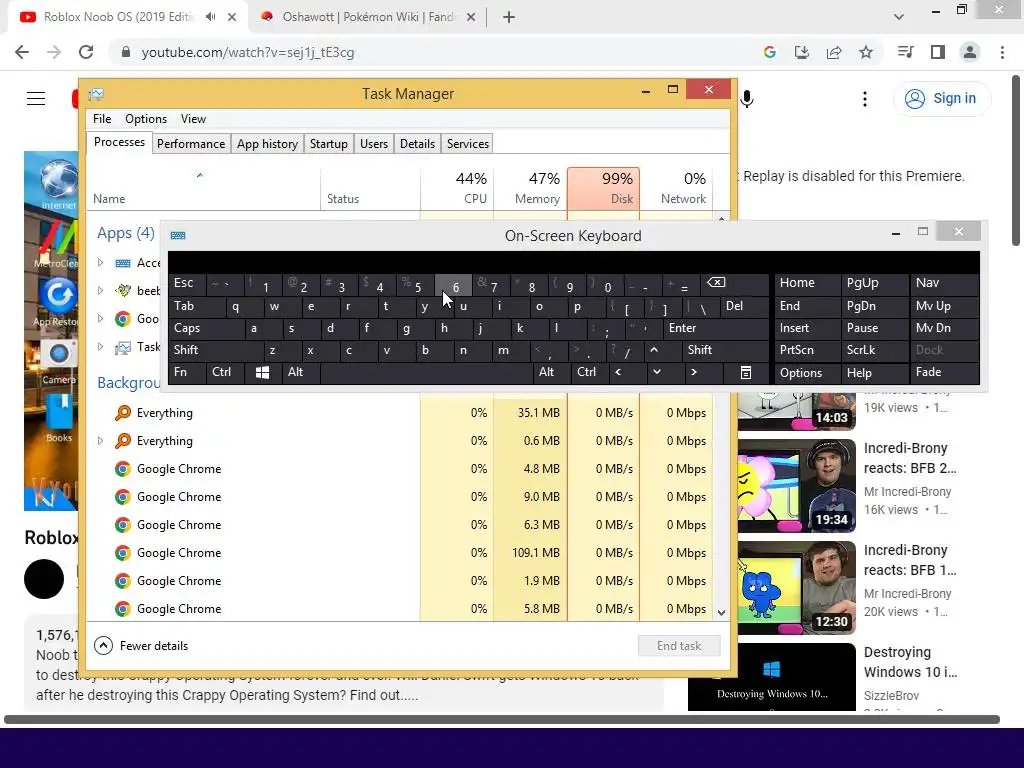Click the horizontal scrollbar at page bottom
The width and height of the screenshot is (1024, 768).
coord(502,720)
